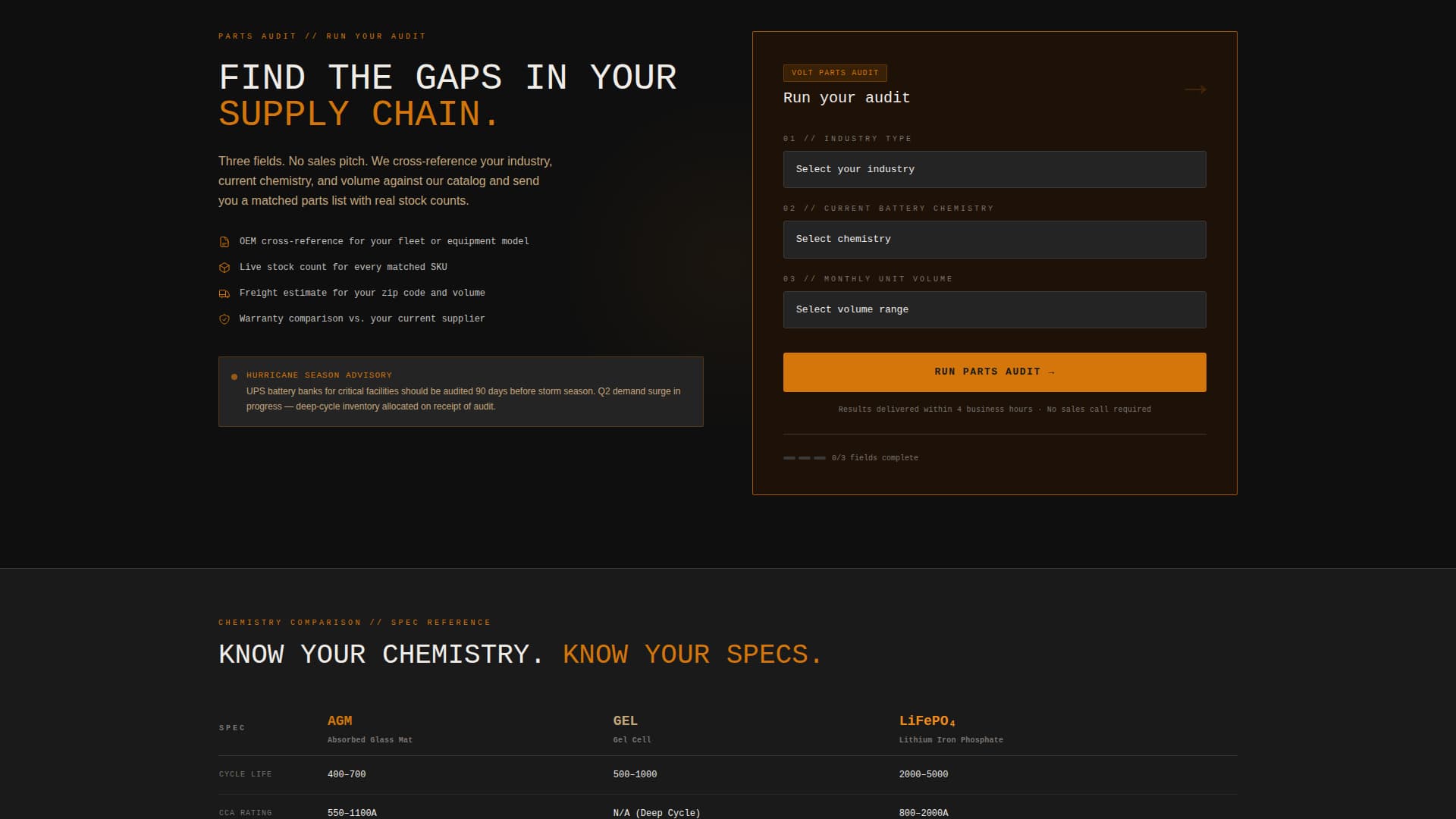Click the Chemistry Comparison section label
This screenshot has height=819, width=1456.
coord(289,623)
